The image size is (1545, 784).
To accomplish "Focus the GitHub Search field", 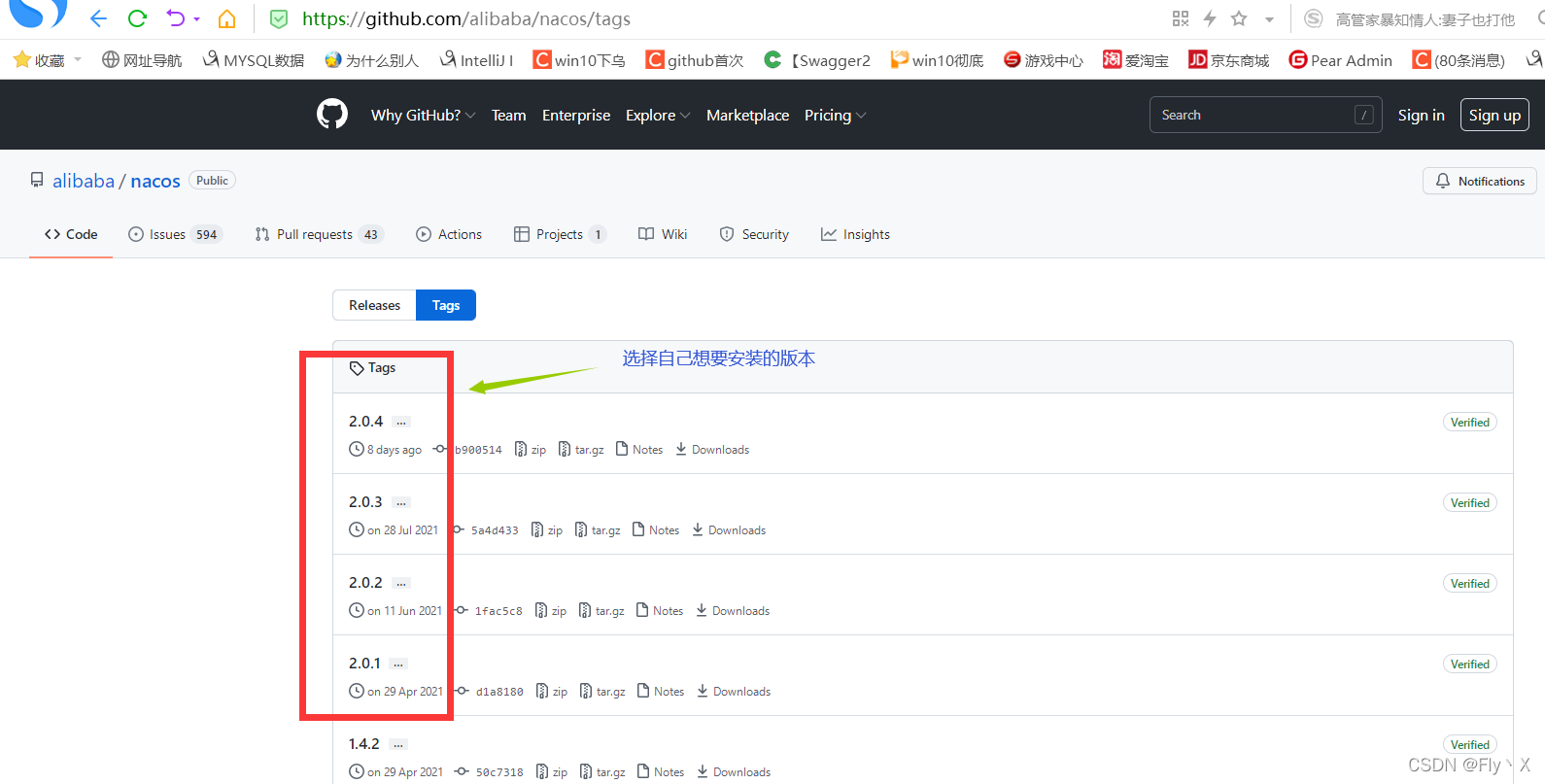I will pos(1265,115).
